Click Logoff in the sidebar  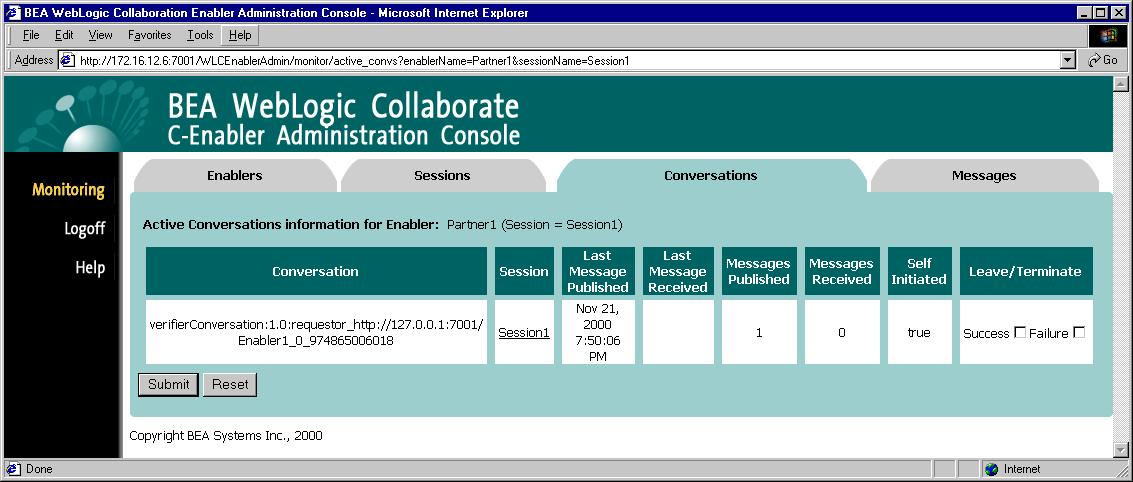coord(85,229)
